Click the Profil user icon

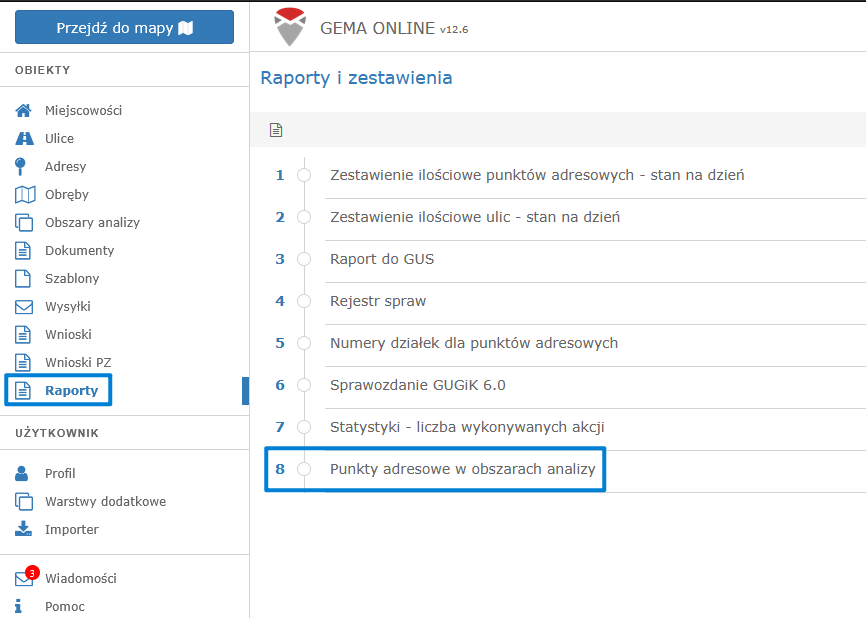(22, 473)
